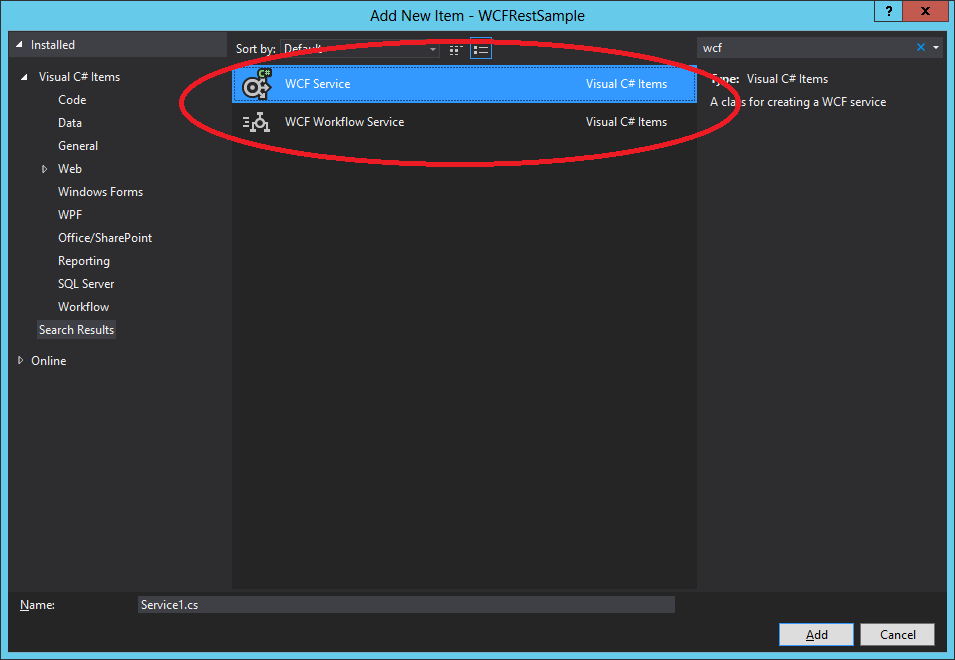Switch to Small Icons view
955x660 pixels.
[x=455, y=48]
